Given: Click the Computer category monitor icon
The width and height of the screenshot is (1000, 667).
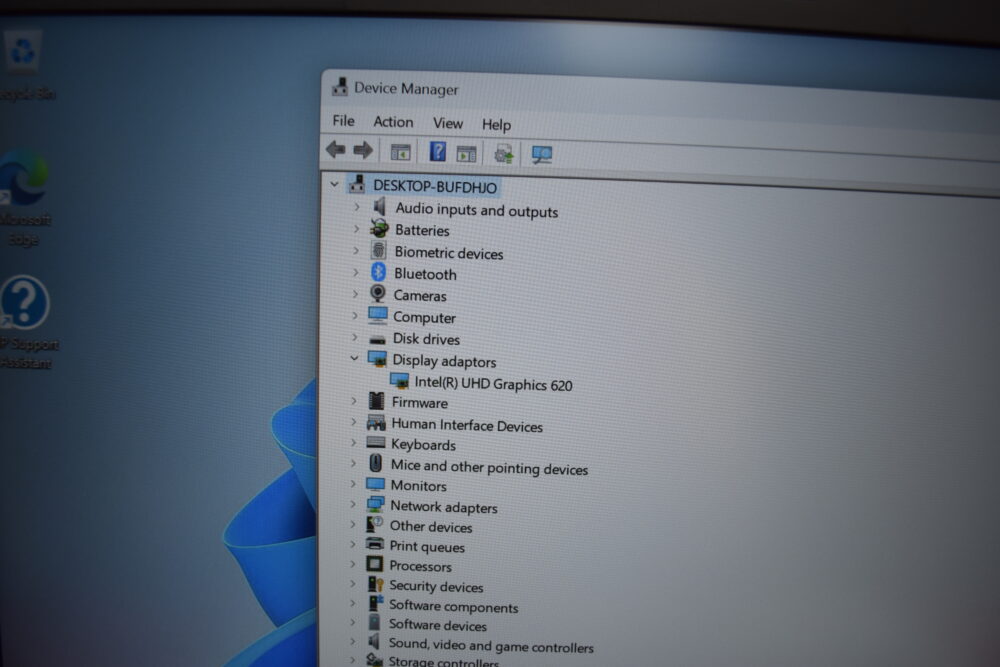Looking at the screenshot, I should pos(378,315).
